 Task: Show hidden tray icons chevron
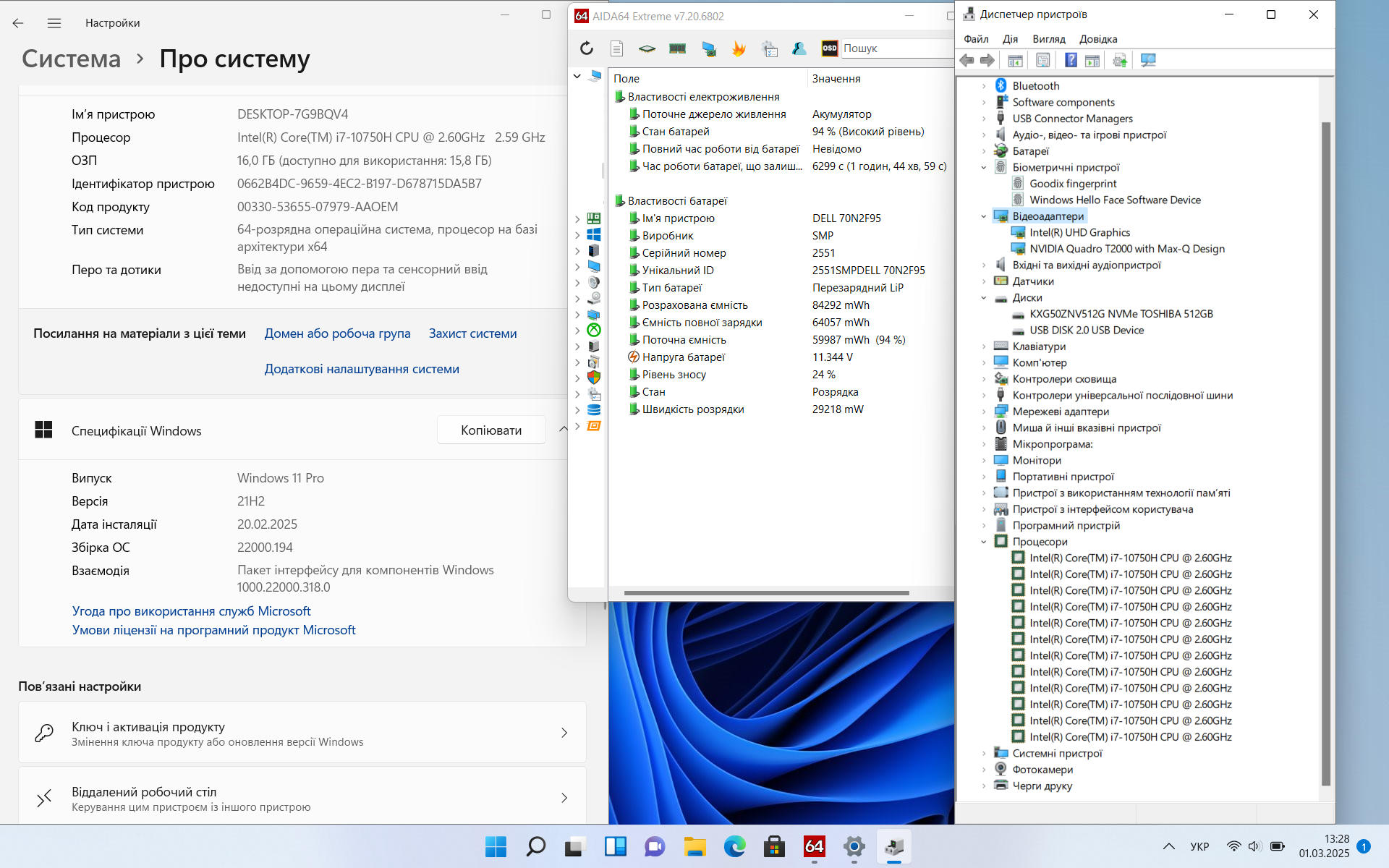point(1168,846)
